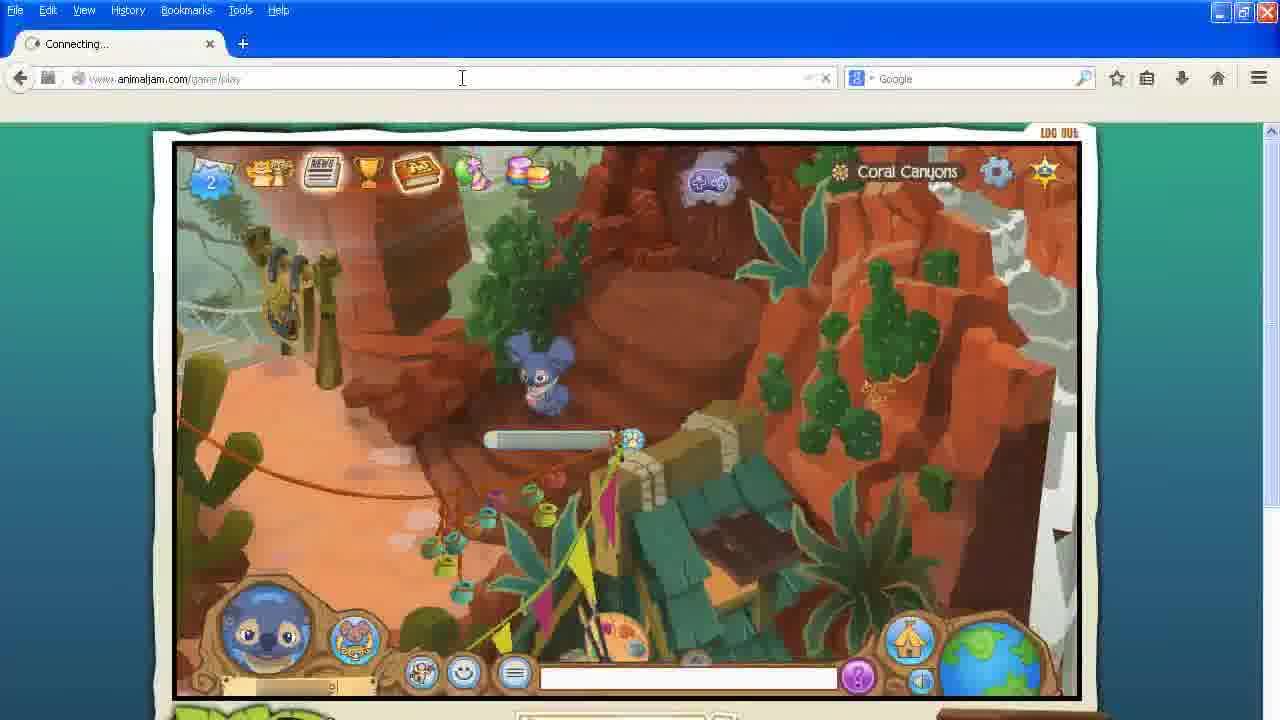Click the purple question mark button
This screenshot has width=1280, height=720.
pos(858,677)
